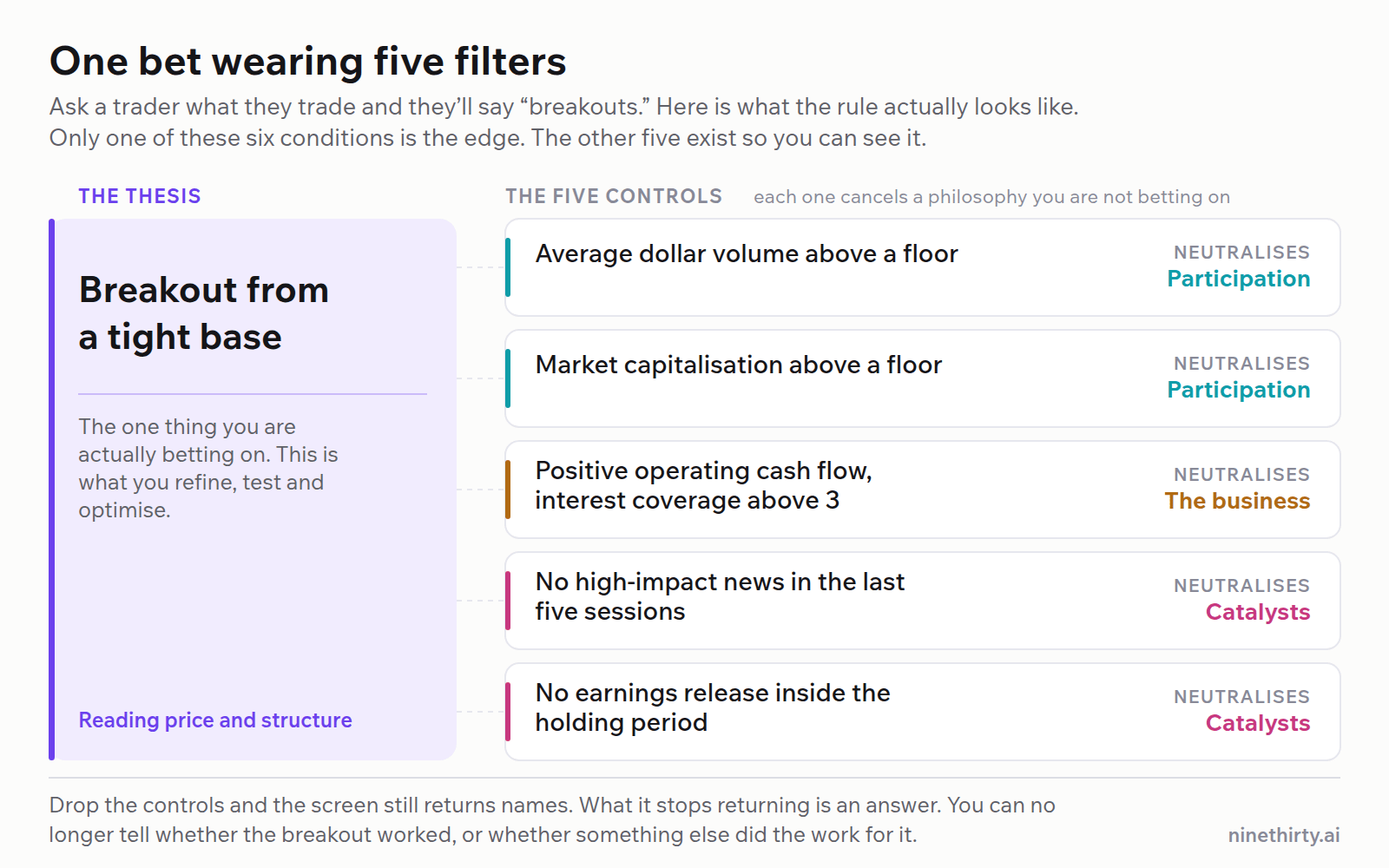
Task: Click the 'Positive operating cash flow' control card
Action: coord(923,490)
